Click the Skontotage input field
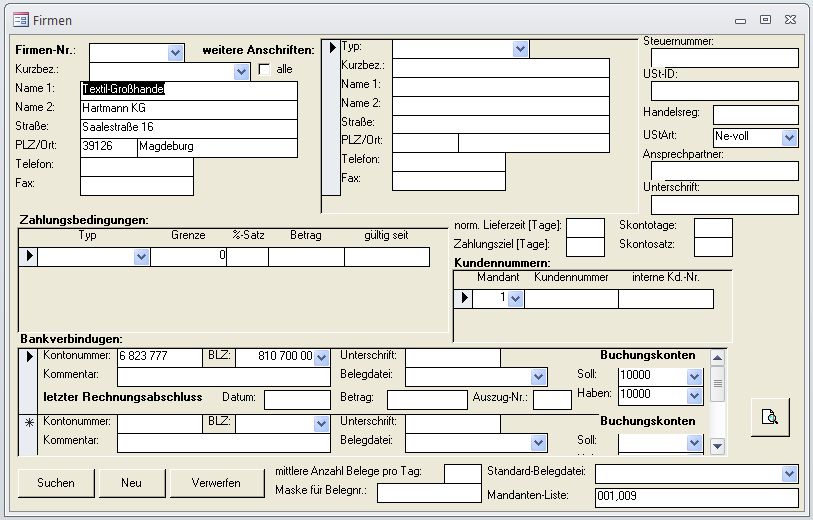This screenshot has height=520, width=813. pos(713,228)
